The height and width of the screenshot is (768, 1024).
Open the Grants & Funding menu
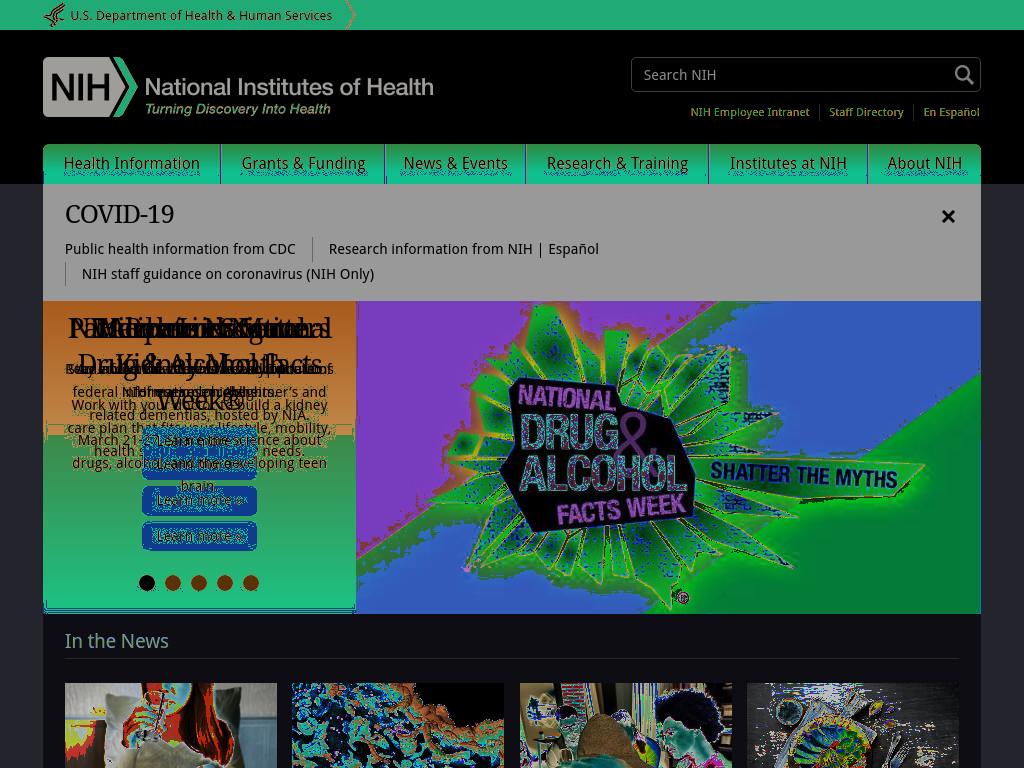point(304,163)
